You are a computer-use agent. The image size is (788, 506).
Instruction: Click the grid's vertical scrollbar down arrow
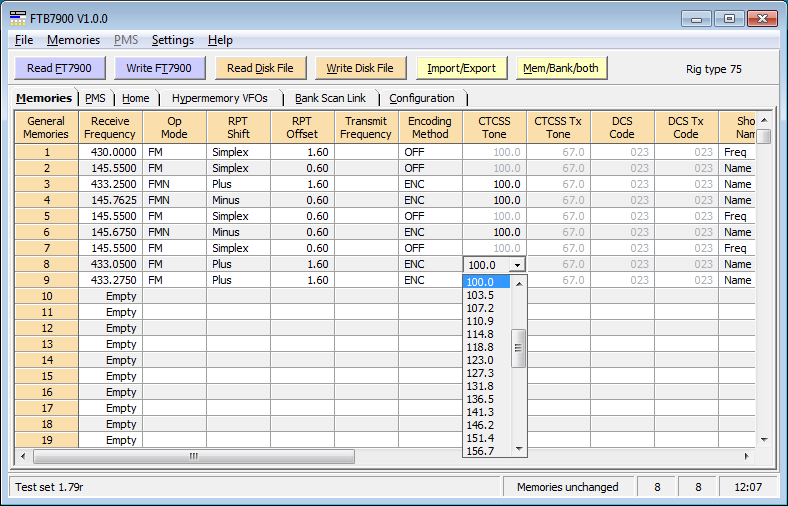click(764, 439)
